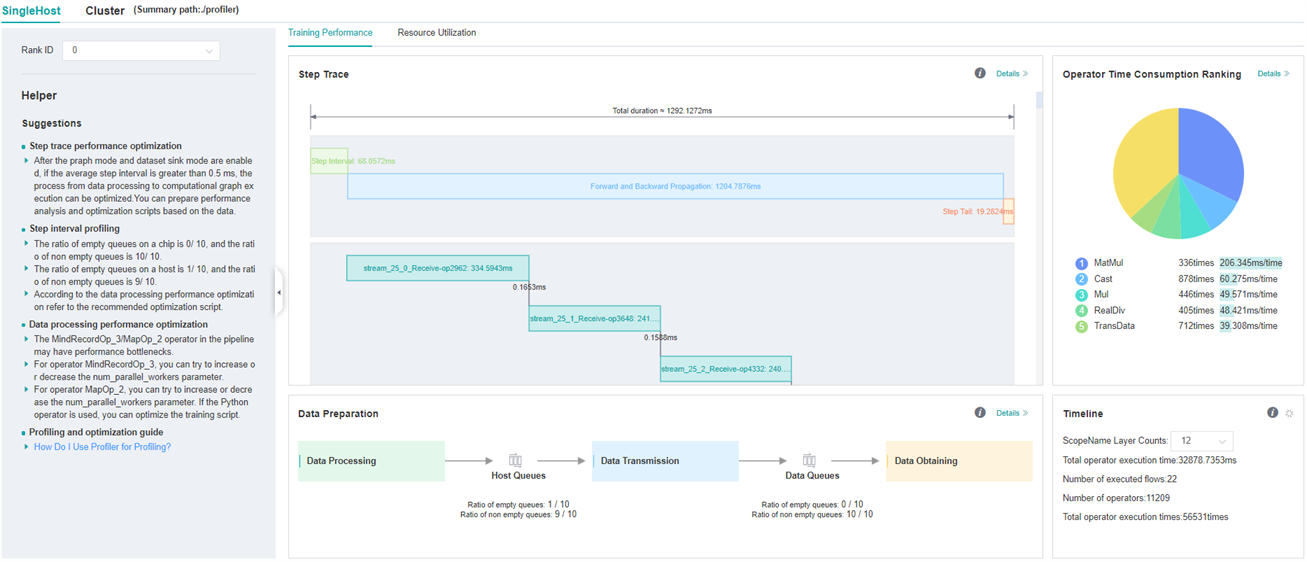Click the Host Queues icon
1307x562 pixels.
516,460
